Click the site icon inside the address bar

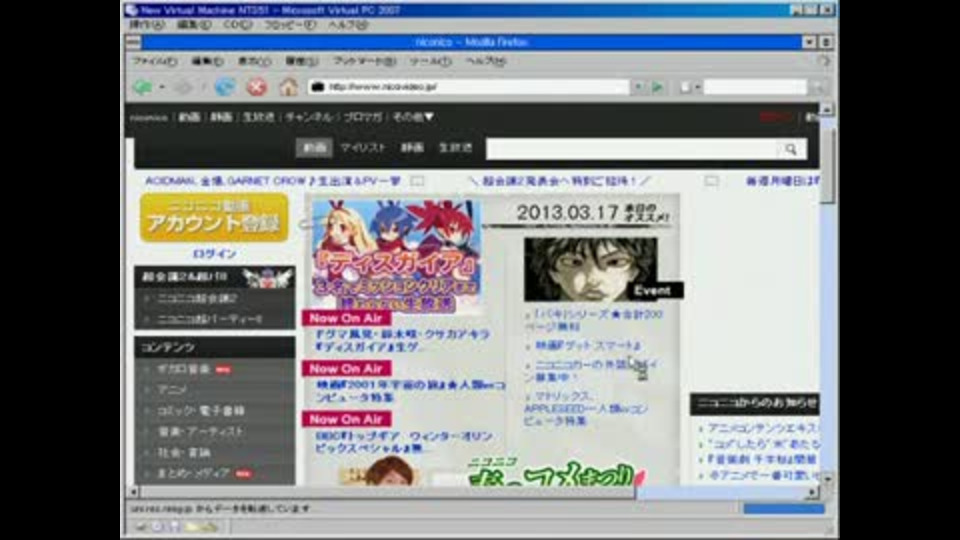click(317, 87)
